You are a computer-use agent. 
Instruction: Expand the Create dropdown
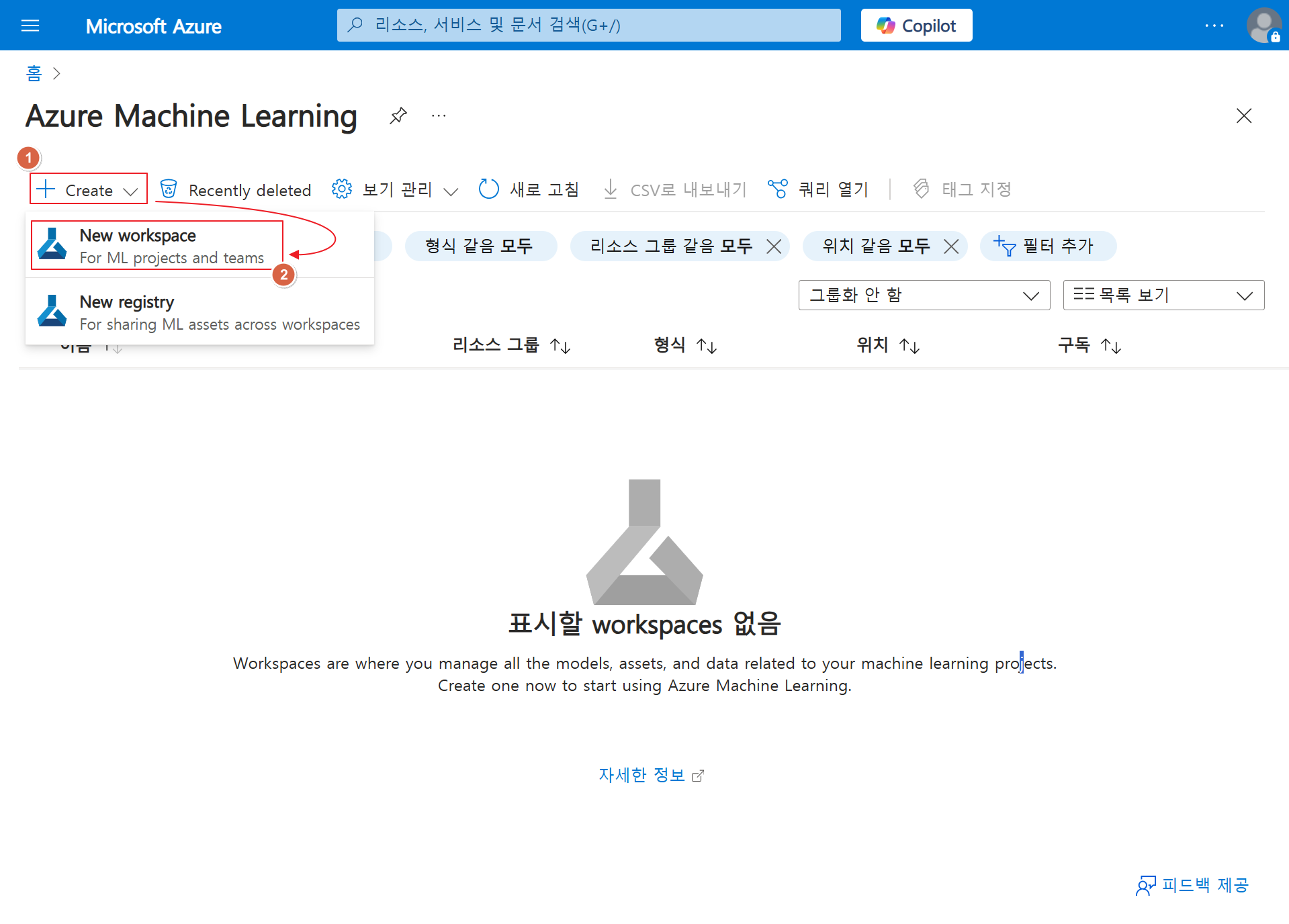88,189
